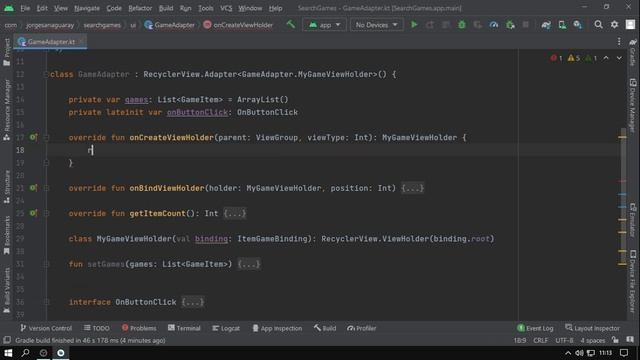Screen dimensions: 640x360
Task: Expand the collapsed OnButtonClick interface body
Action: pyautogui.click(x=193, y=302)
